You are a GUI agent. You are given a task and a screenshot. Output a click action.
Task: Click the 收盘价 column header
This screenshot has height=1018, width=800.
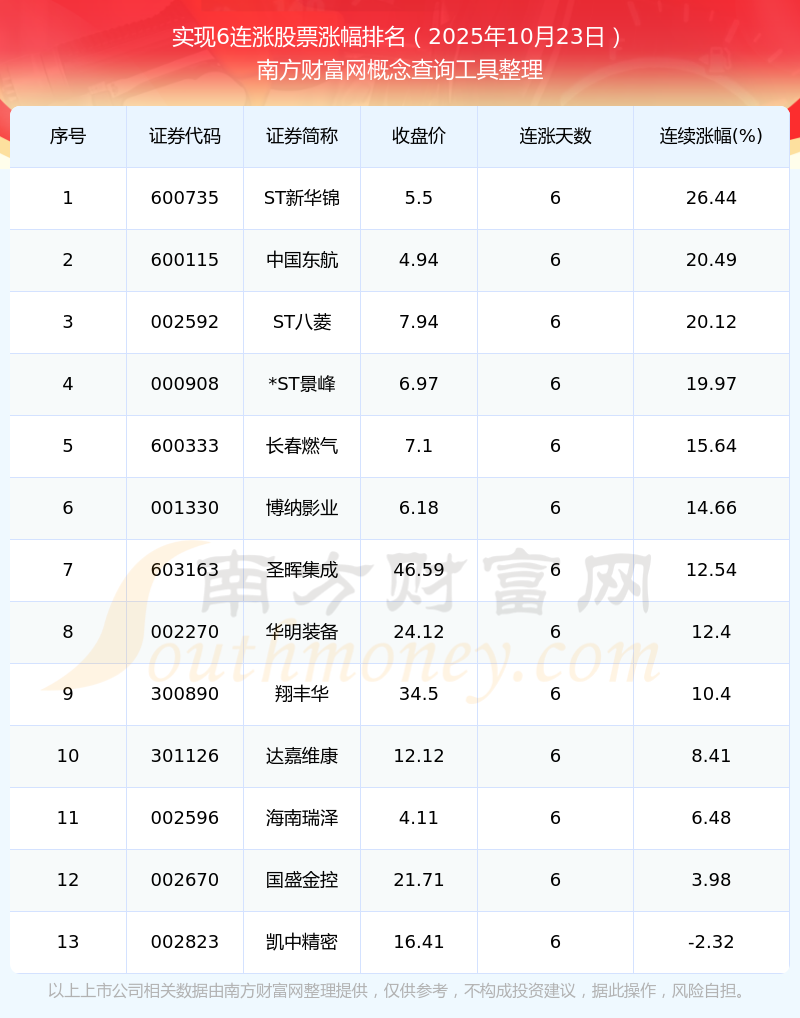pyautogui.click(x=419, y=136)
